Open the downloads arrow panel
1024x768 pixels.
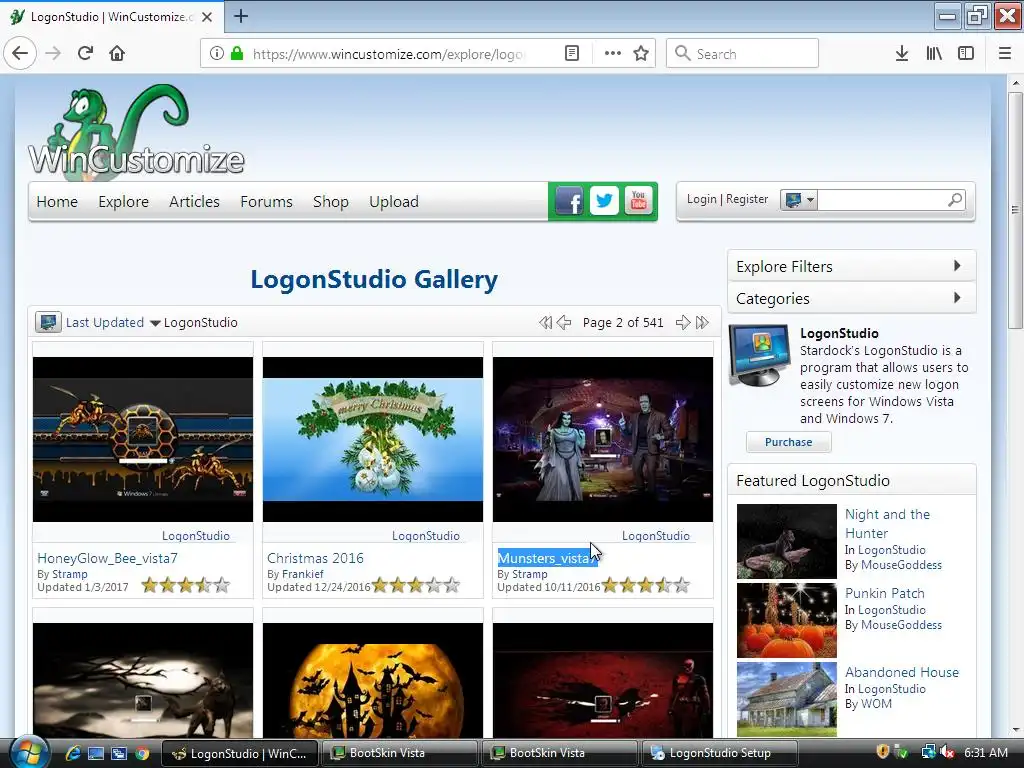point(902,54)
